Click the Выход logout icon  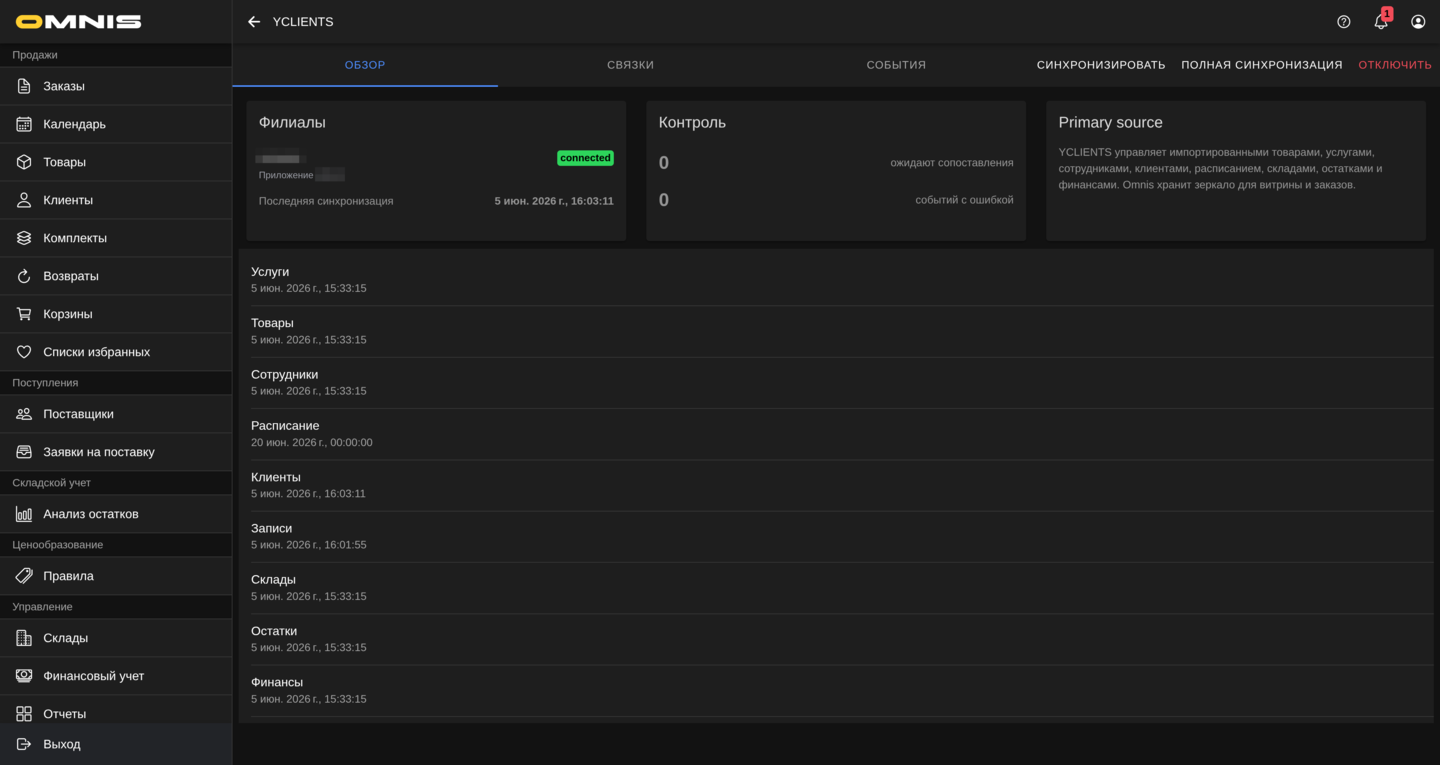[x=24, y=744]
